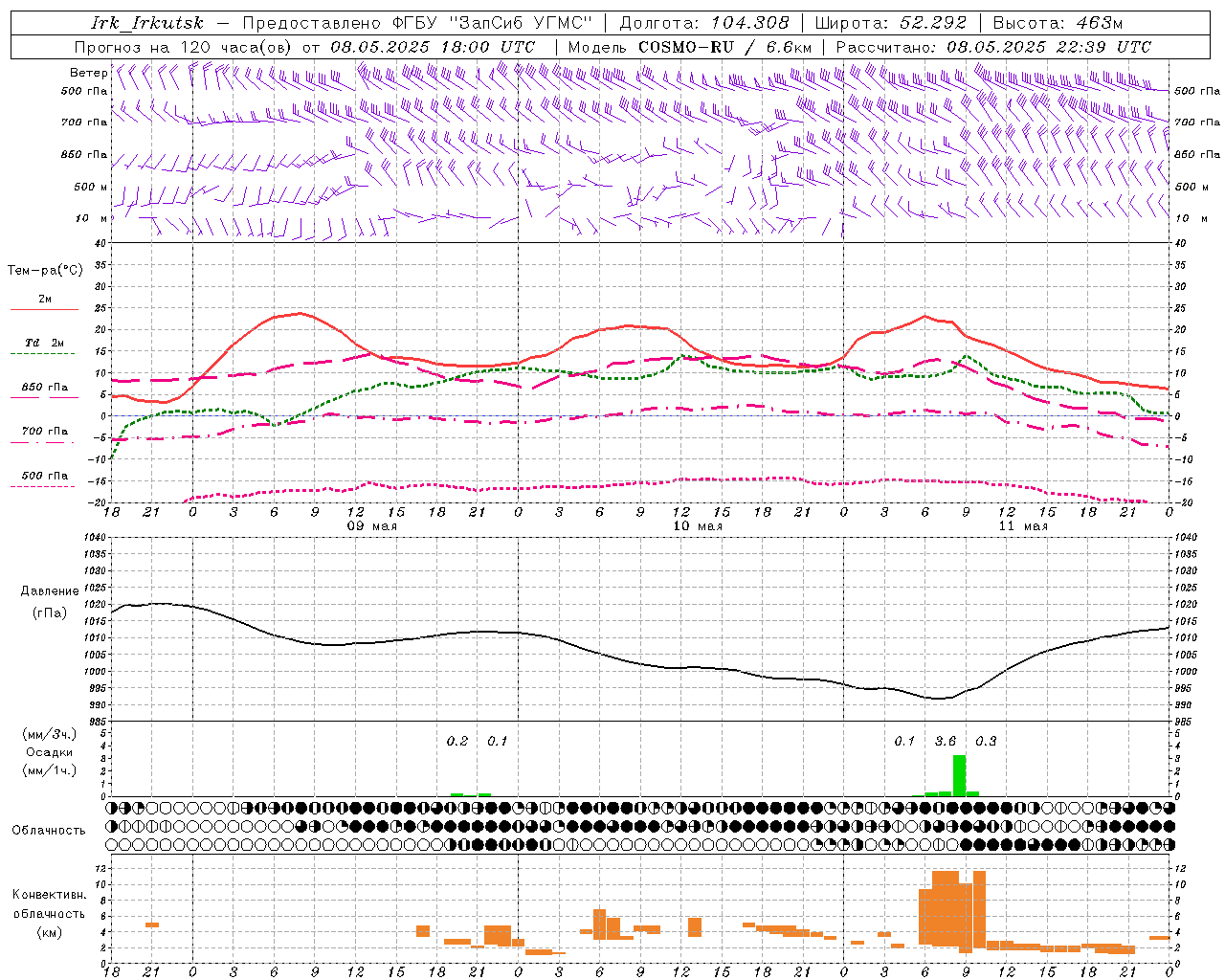
Task: Click the green dotted Td 2м legend line
Action: (x=44, y=353)
